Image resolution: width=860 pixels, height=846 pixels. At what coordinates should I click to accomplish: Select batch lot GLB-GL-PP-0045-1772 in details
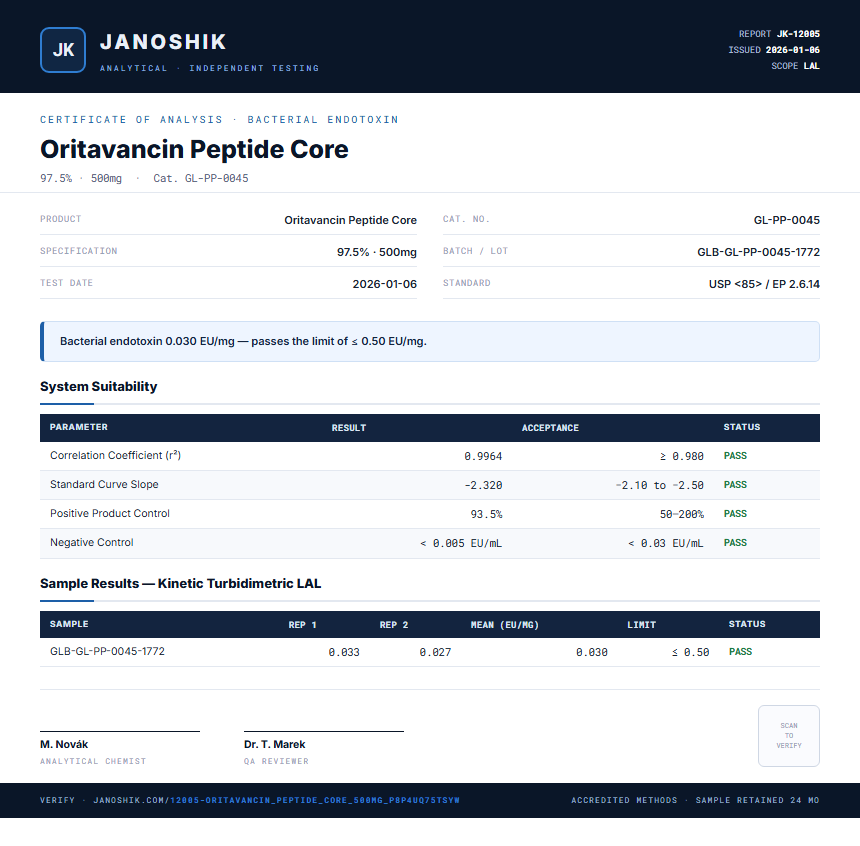[759, 252]
